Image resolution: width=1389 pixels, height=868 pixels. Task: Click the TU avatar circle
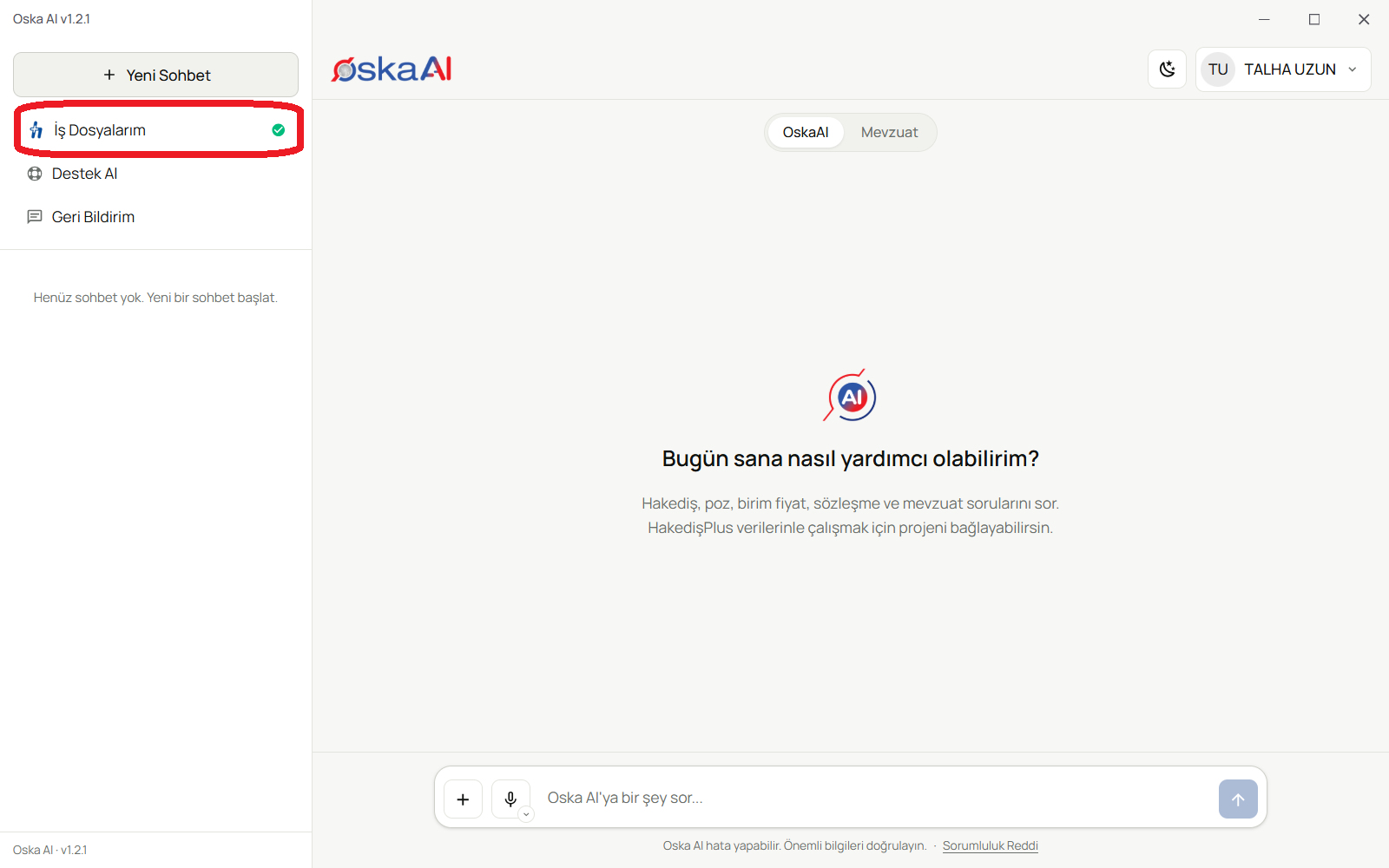click(x=1218, y=69)
